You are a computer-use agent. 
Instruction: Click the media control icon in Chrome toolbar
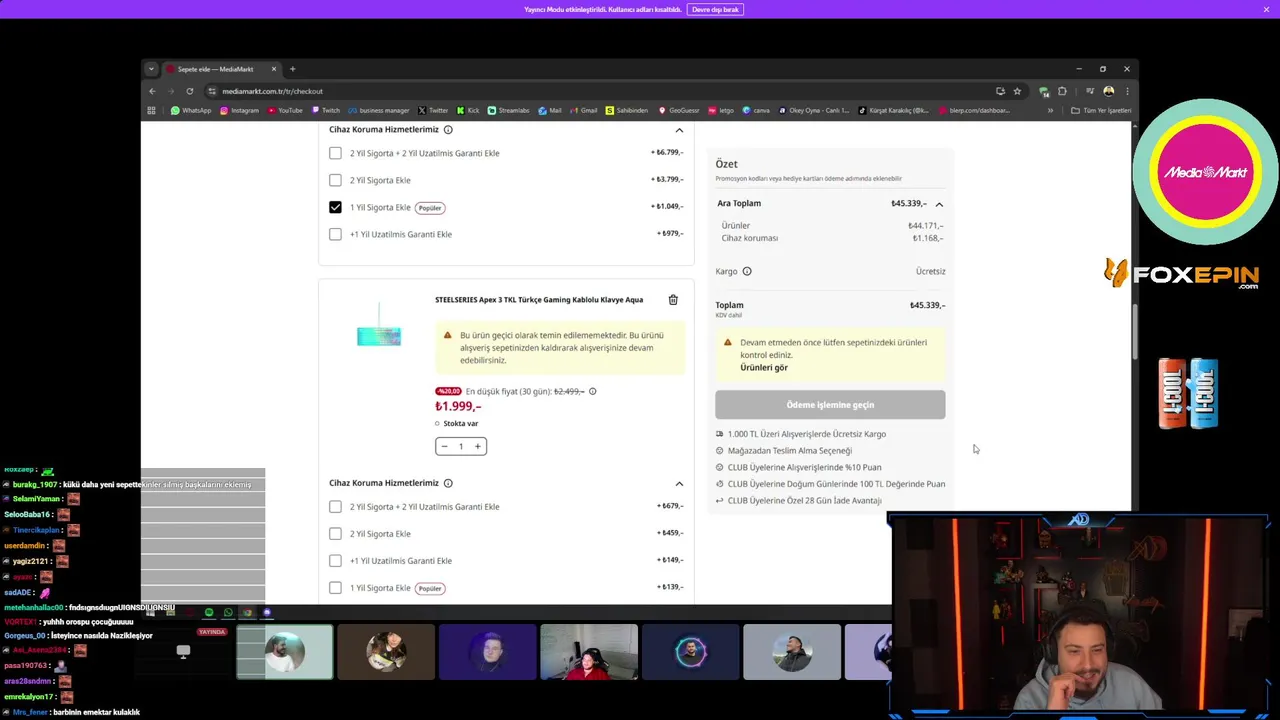point(1088,91)
